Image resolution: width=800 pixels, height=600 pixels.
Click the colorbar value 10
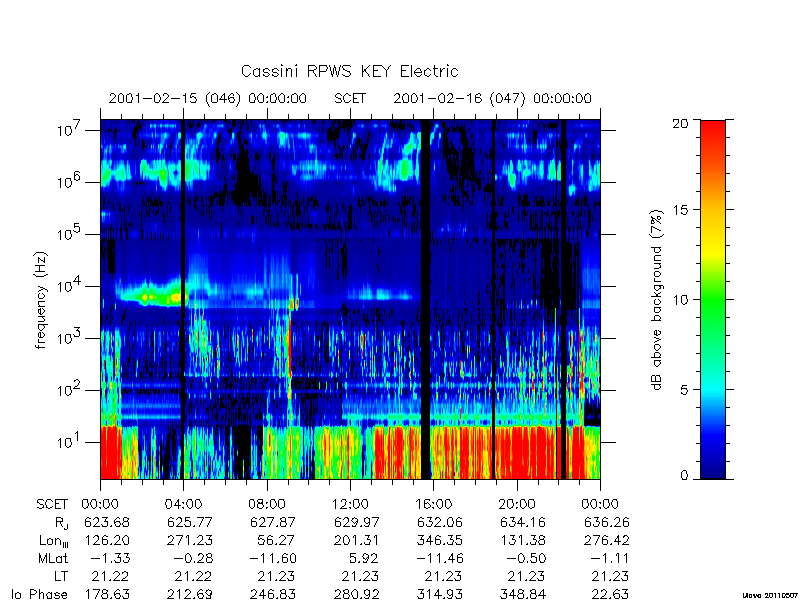680,299
